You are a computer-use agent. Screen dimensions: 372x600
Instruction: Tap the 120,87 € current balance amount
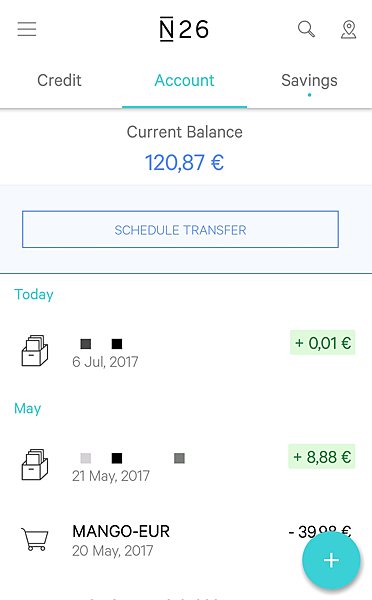(184, 162)
